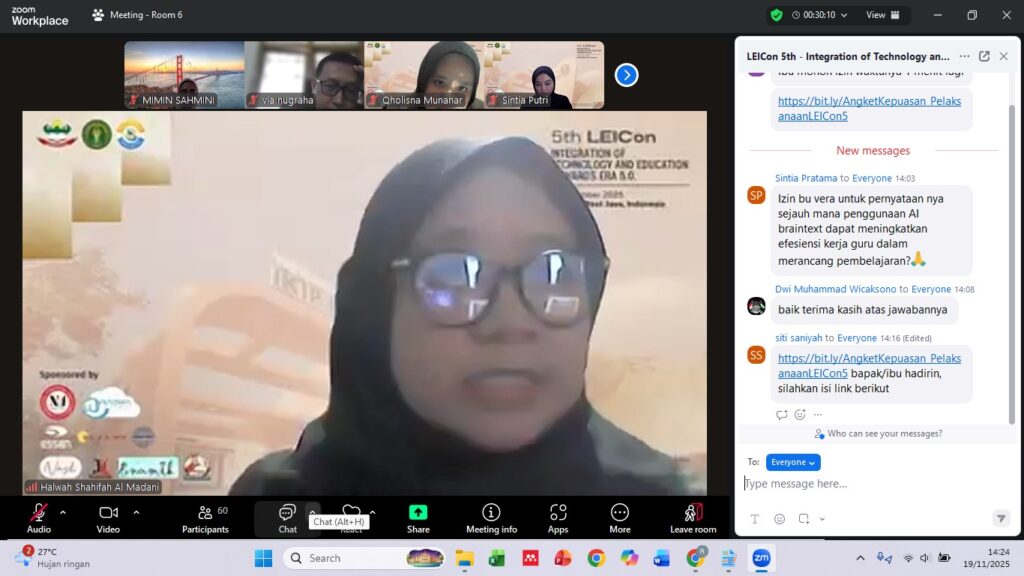Click the Share screen icon

(x=418, y=517)
